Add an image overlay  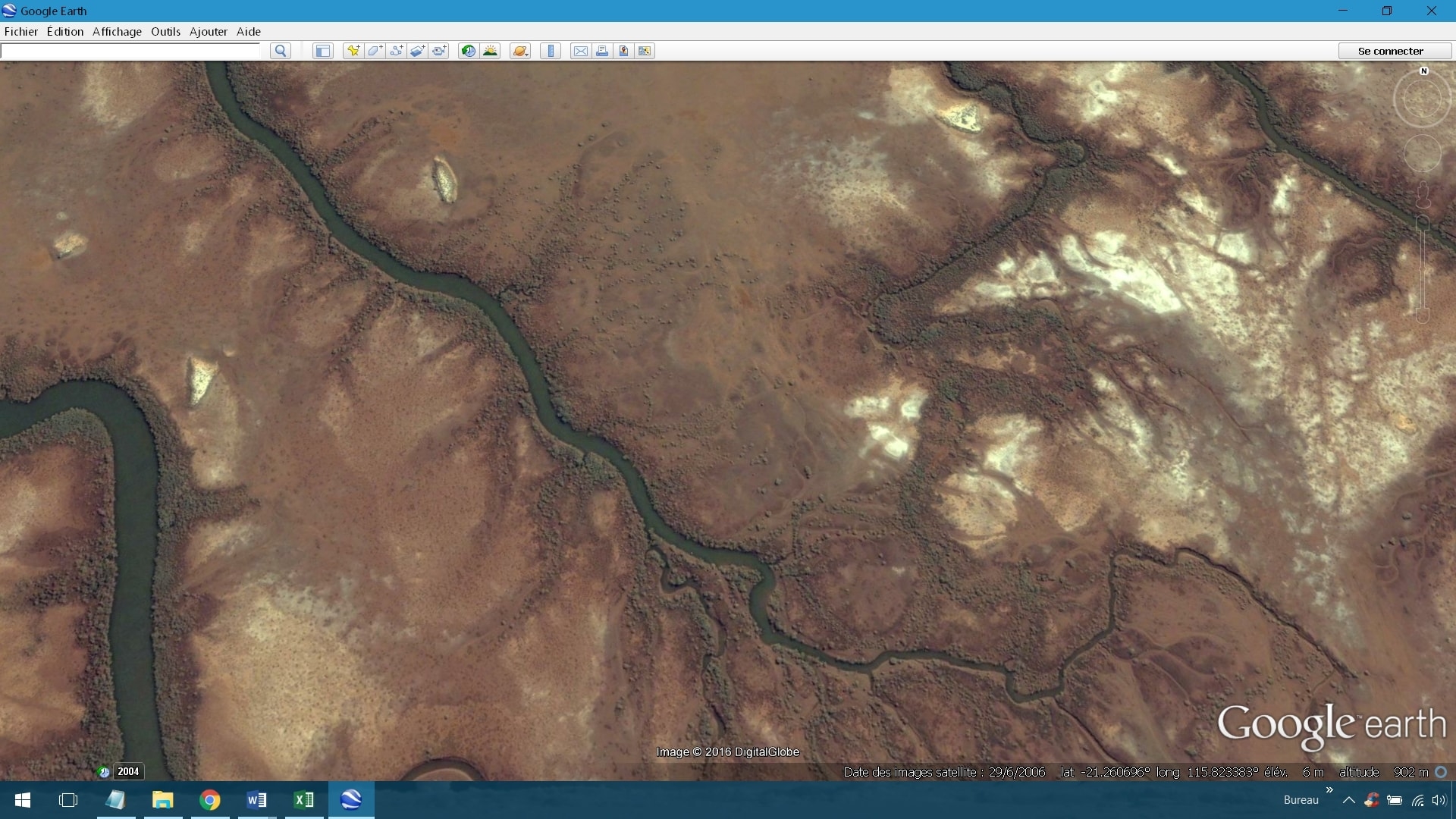click(417, 51)
